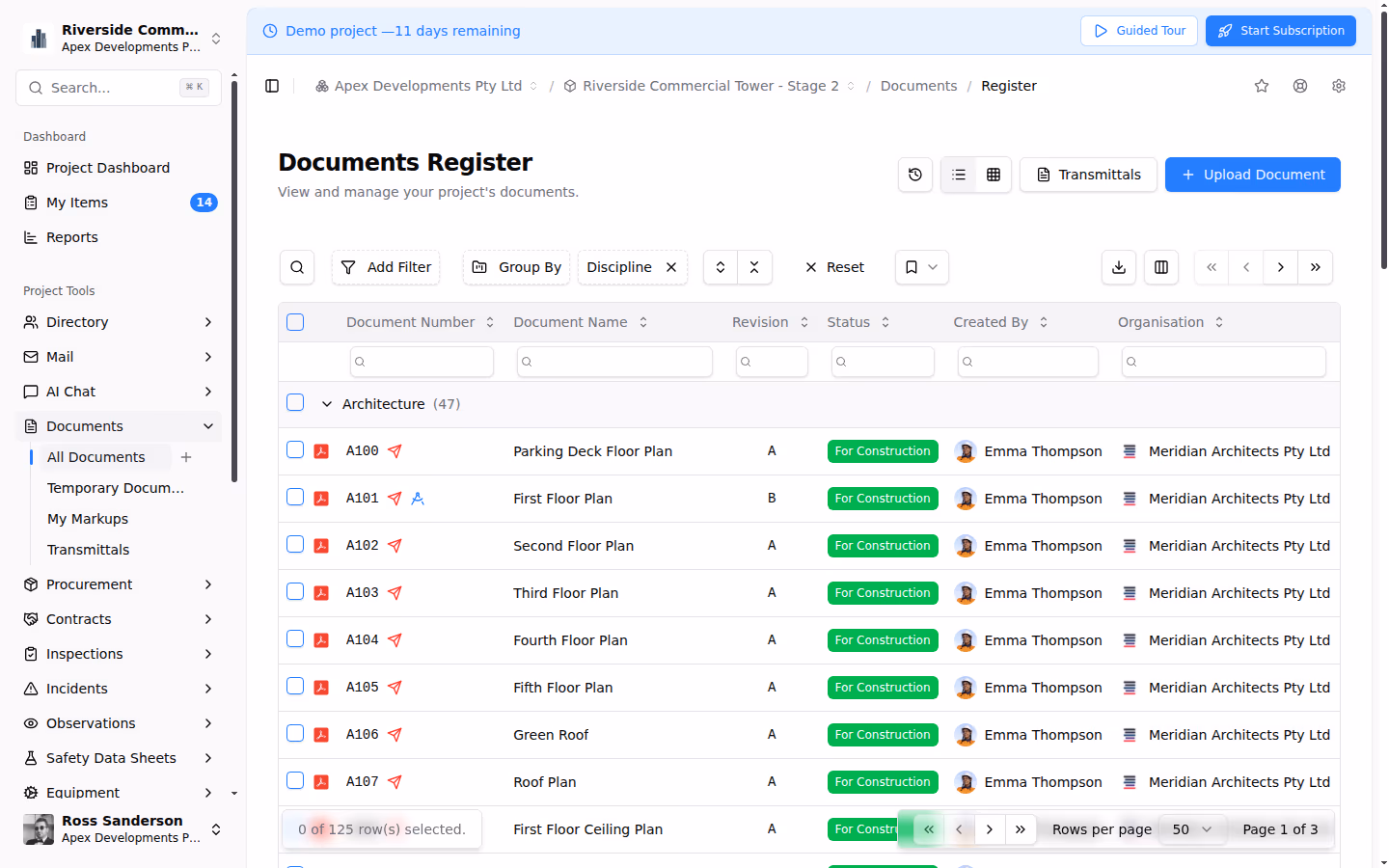
Task: Click the Start Subscription button
Action: [1280, 30]
